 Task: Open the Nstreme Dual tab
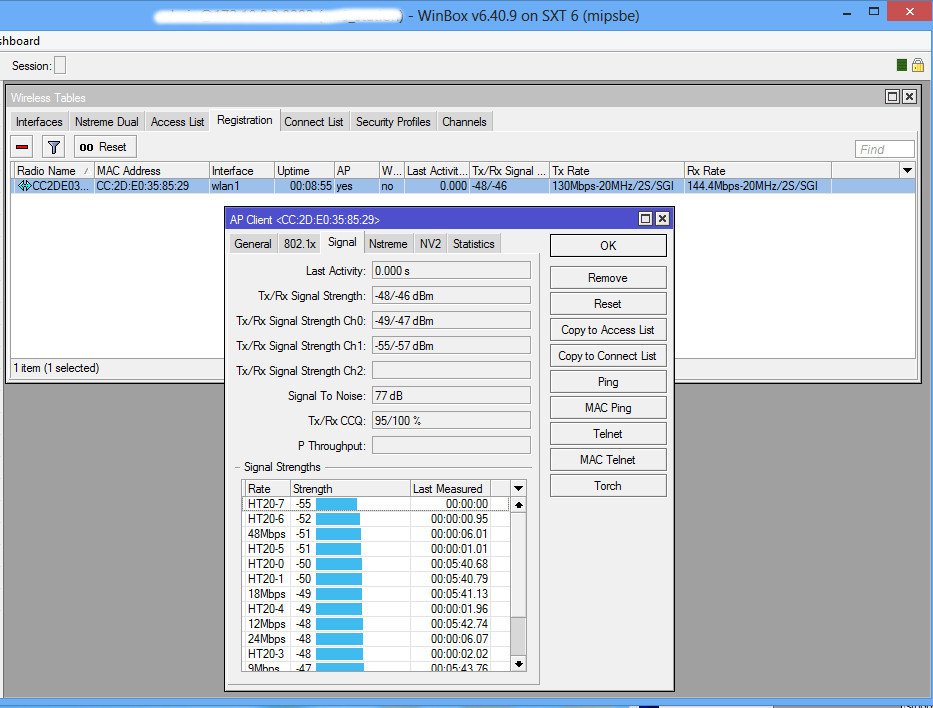click(107, 122)
